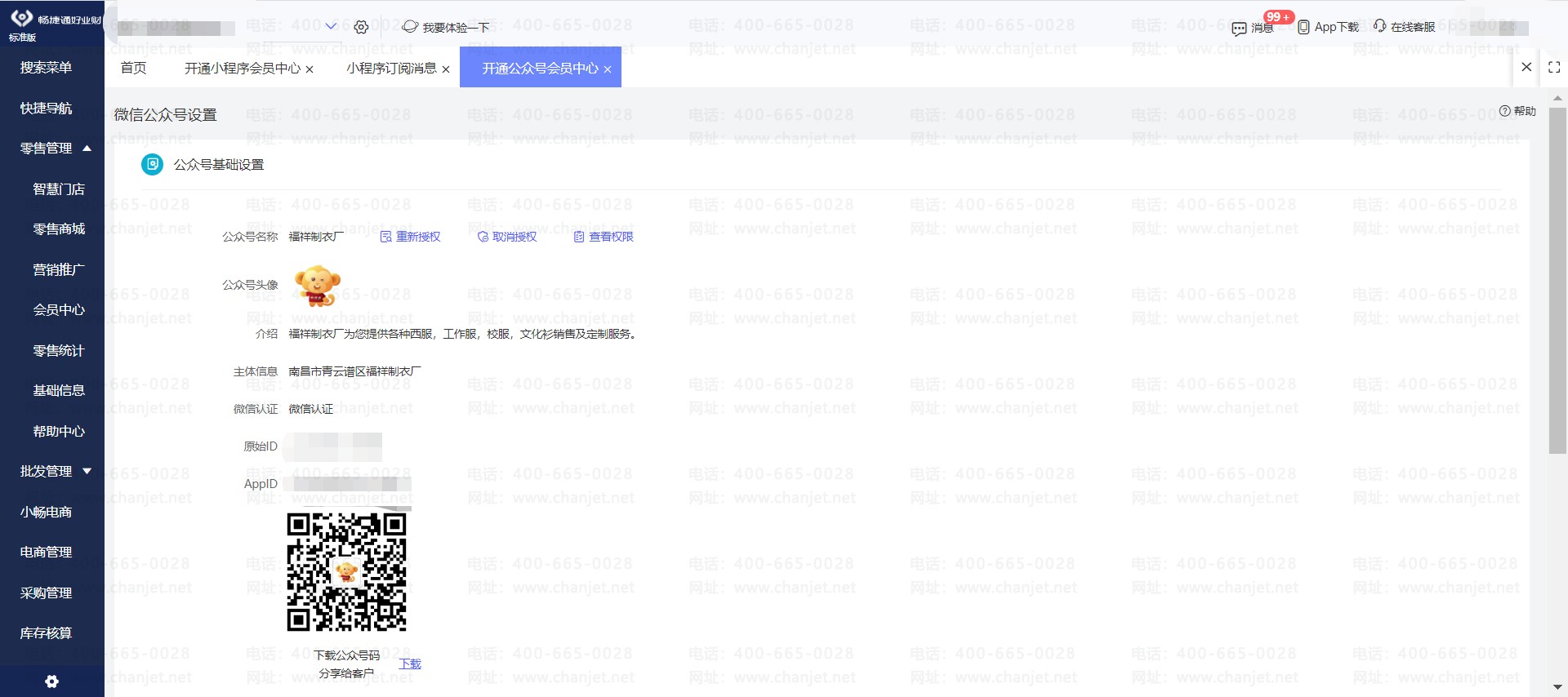Click the 公众号基础设置 section icon
Viewport: 1568px width, 697px height.
(152, 164)
